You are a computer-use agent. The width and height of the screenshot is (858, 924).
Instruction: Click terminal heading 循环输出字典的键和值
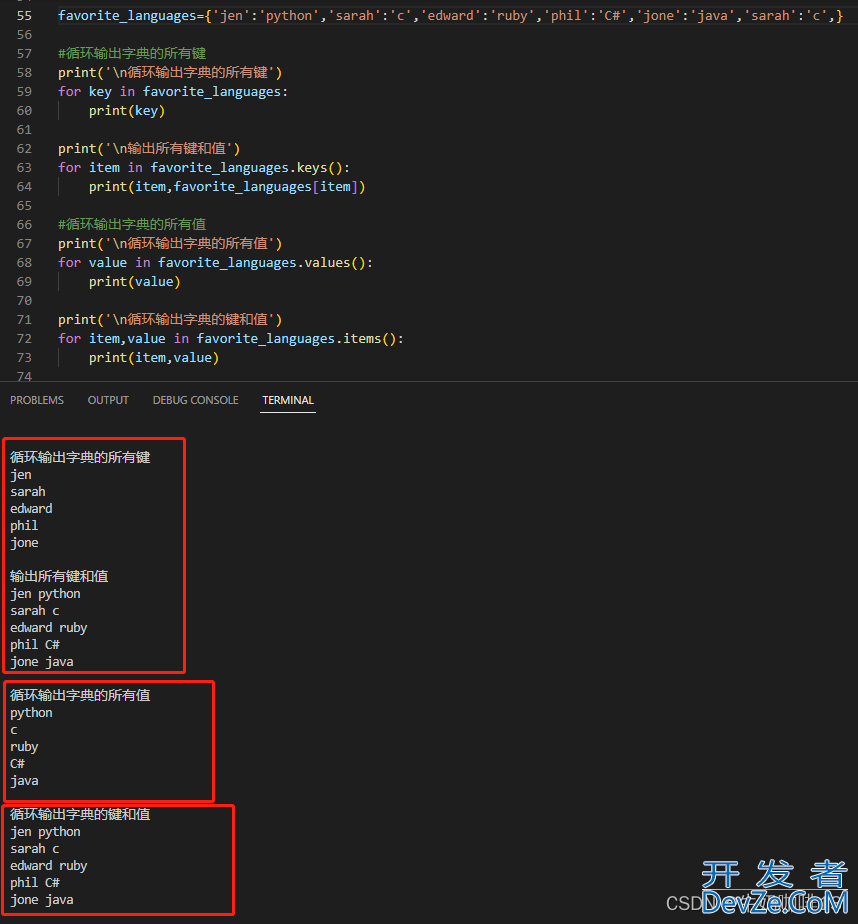(x=80, y=814)
